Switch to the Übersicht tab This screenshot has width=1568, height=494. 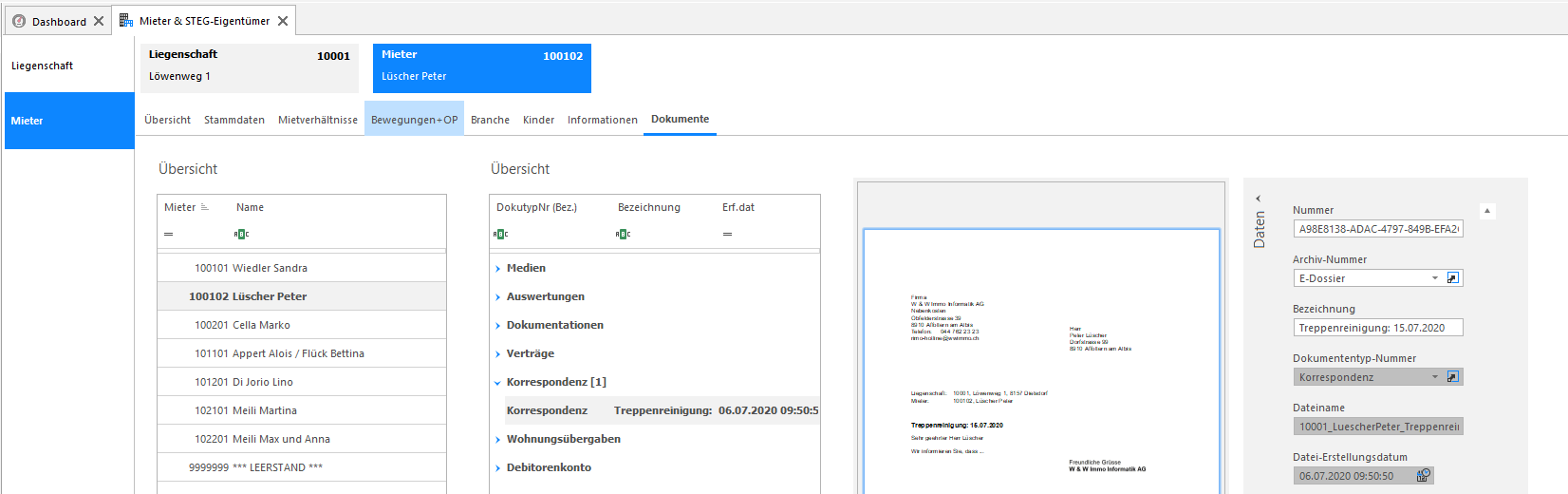point(167,120)
